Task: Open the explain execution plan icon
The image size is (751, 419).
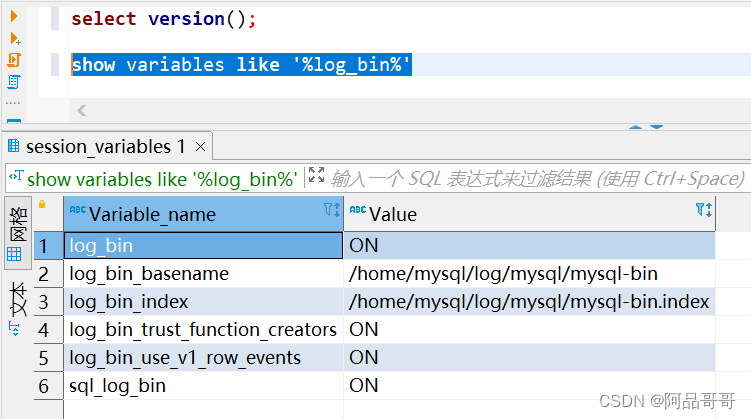Action: [13, 82]
